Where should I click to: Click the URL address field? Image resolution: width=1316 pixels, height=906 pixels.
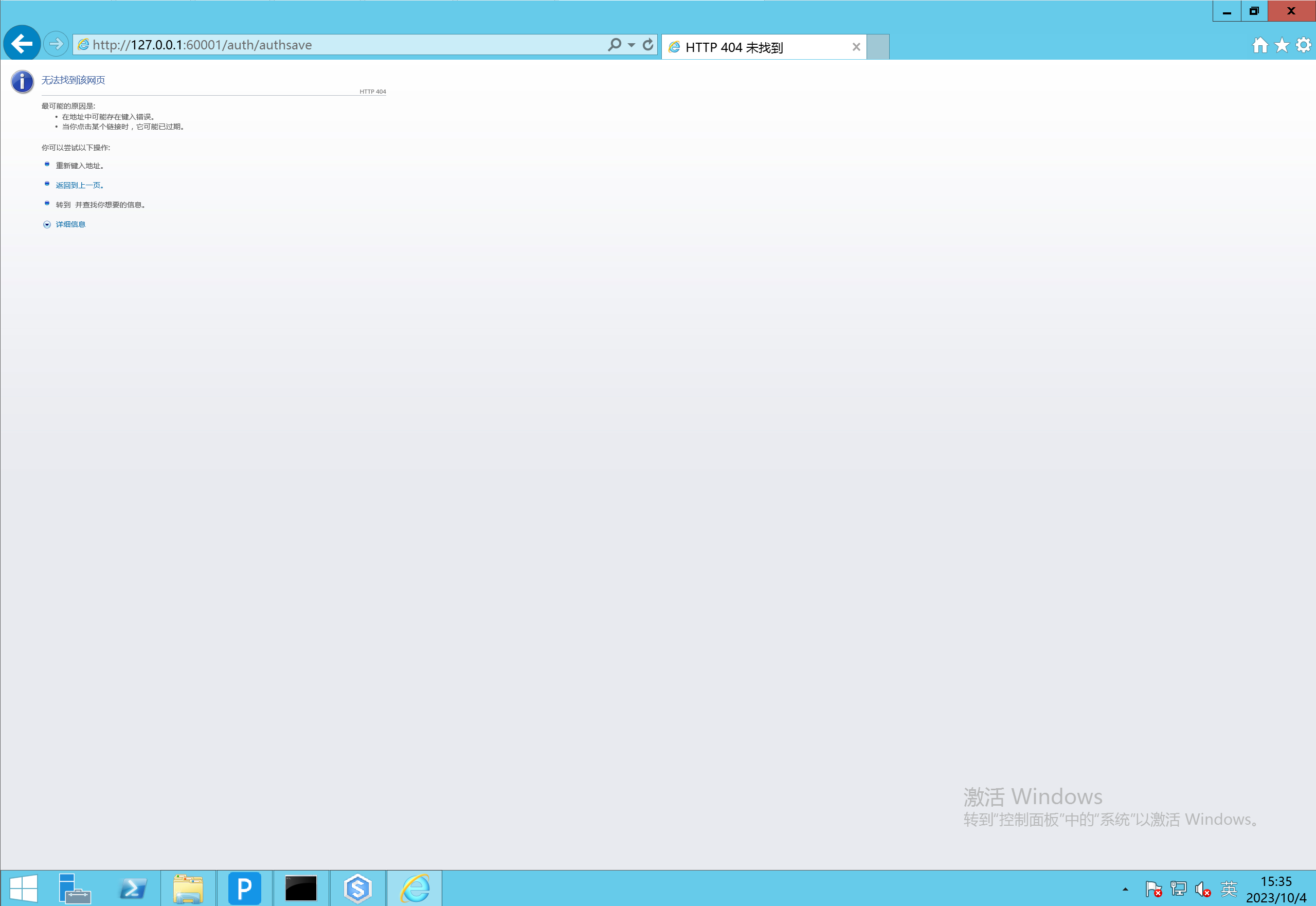click(340, 45)
